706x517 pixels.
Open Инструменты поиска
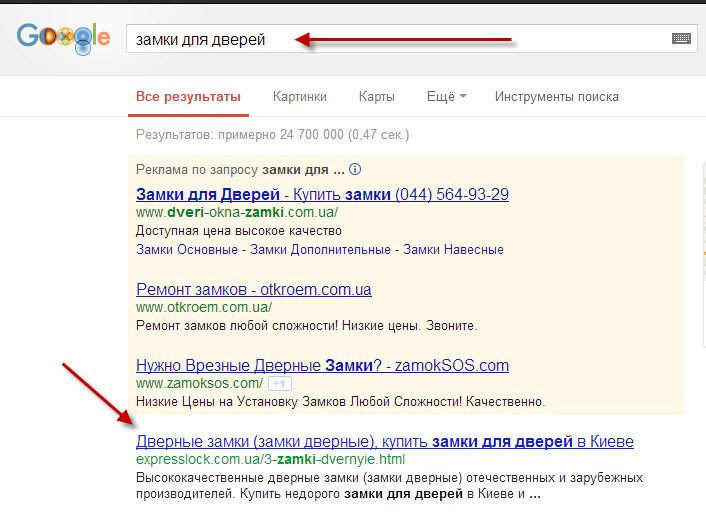557,96
